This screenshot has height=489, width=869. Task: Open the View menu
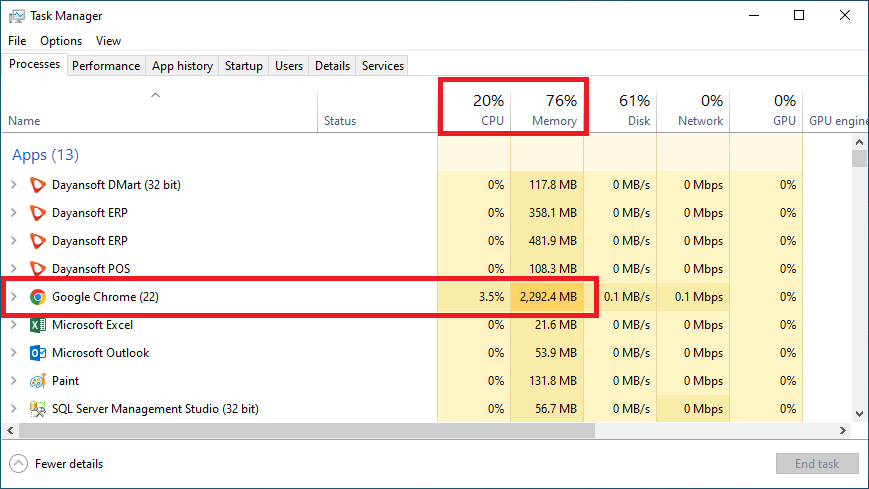click(108, 41)
